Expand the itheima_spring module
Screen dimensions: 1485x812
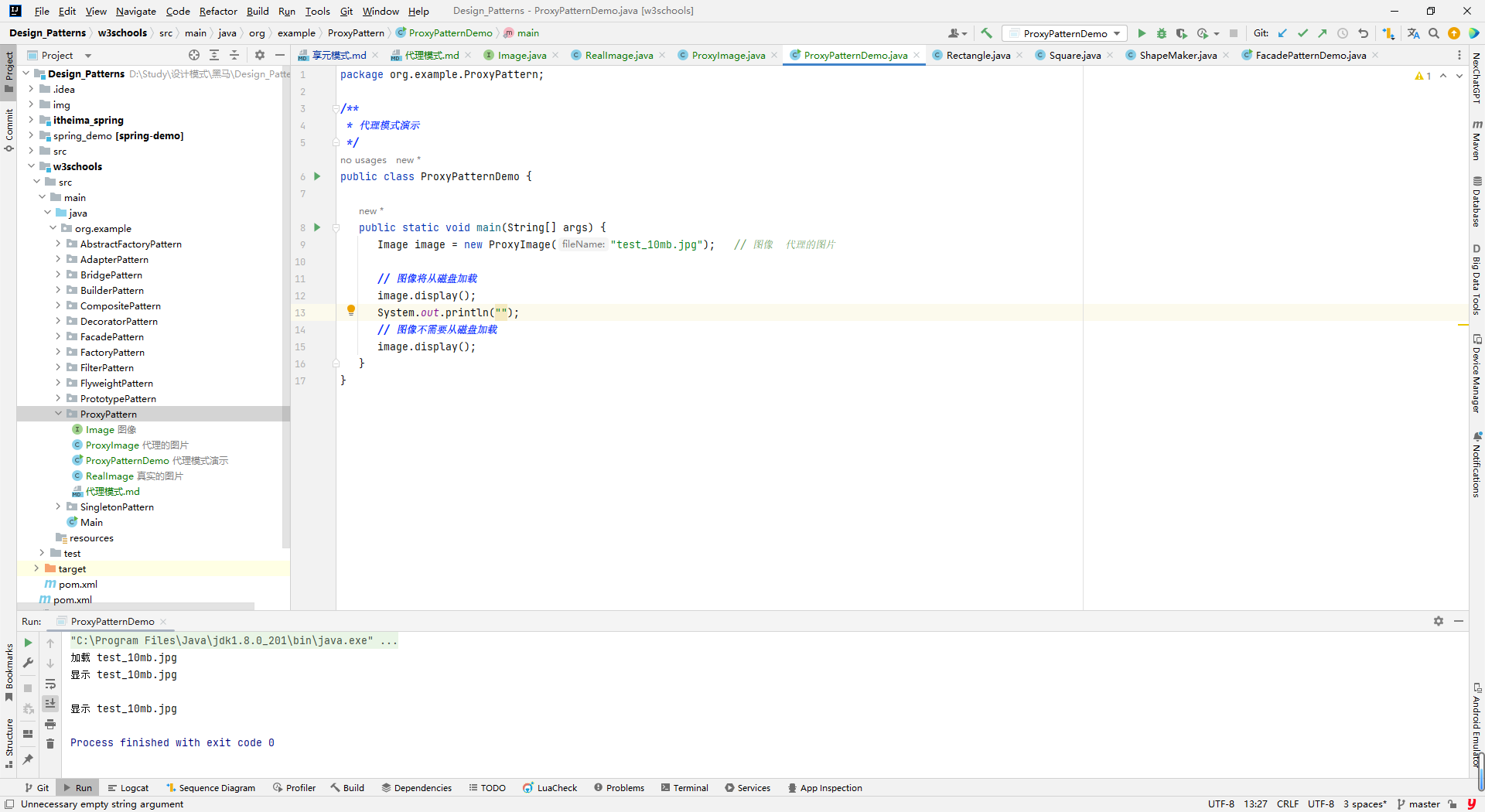coord(31,120)
